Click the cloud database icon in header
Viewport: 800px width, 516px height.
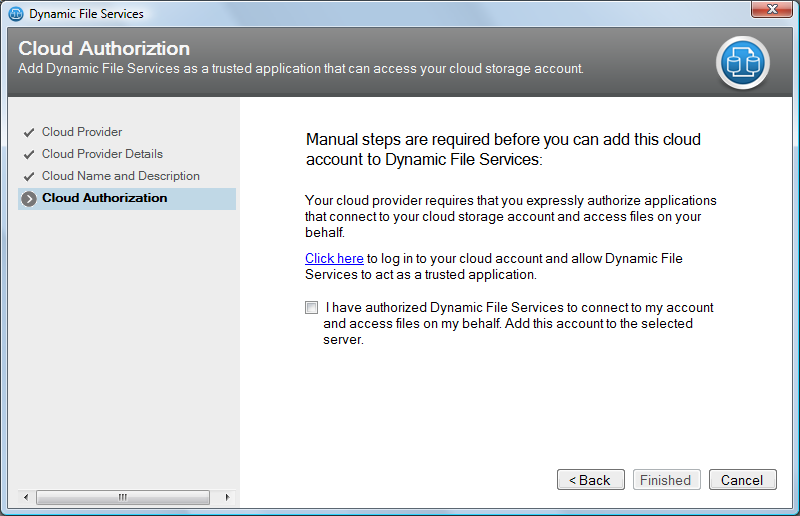[x=742, y=62]
